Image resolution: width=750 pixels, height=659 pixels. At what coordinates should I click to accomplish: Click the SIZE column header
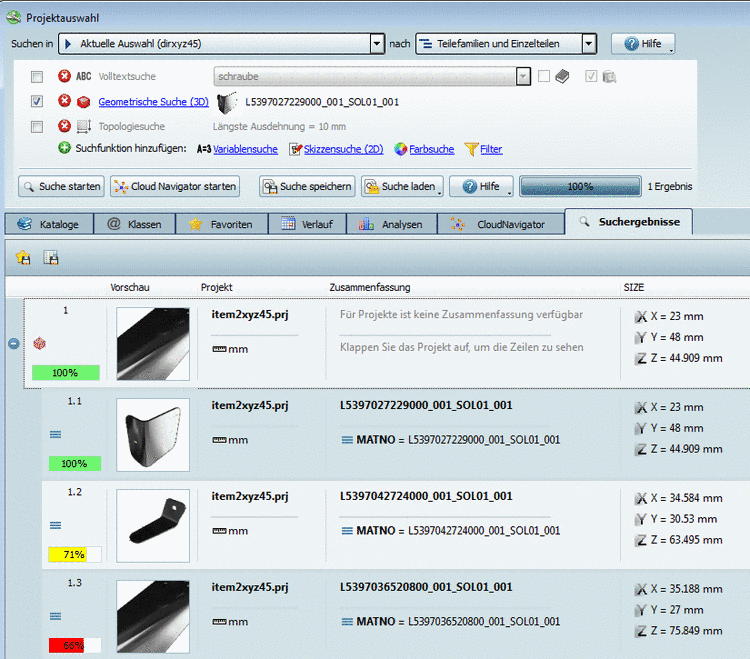[634, 287]
